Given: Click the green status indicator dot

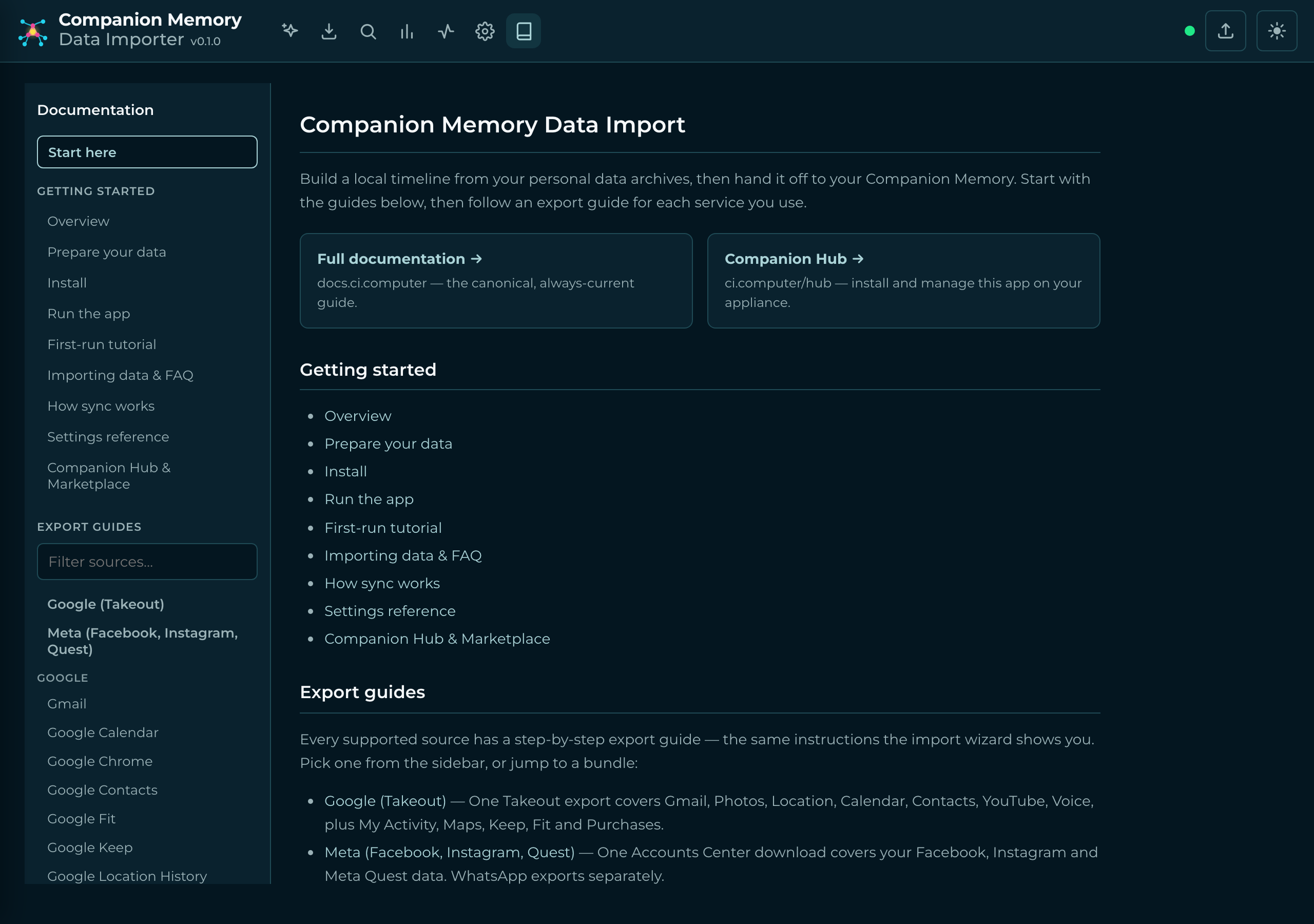Looking at the screenshot, I should coord(1189,31).
